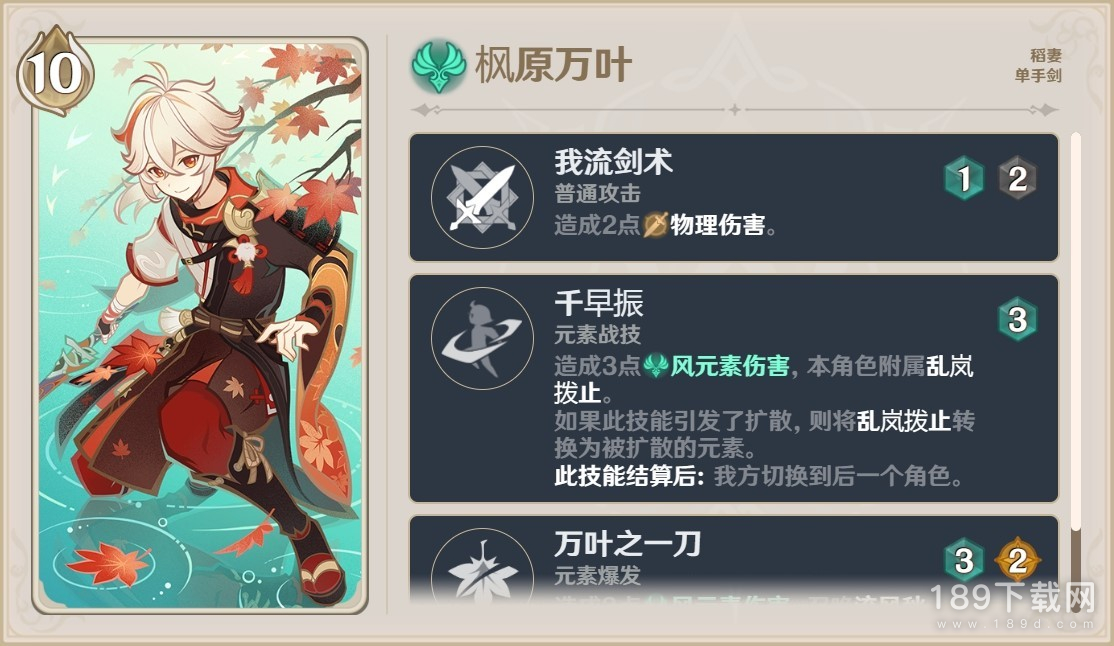Screen dimensions: 1114x646
Task: Click the Anemo icon before 风元素伤害
Action: tap(655, 366)
